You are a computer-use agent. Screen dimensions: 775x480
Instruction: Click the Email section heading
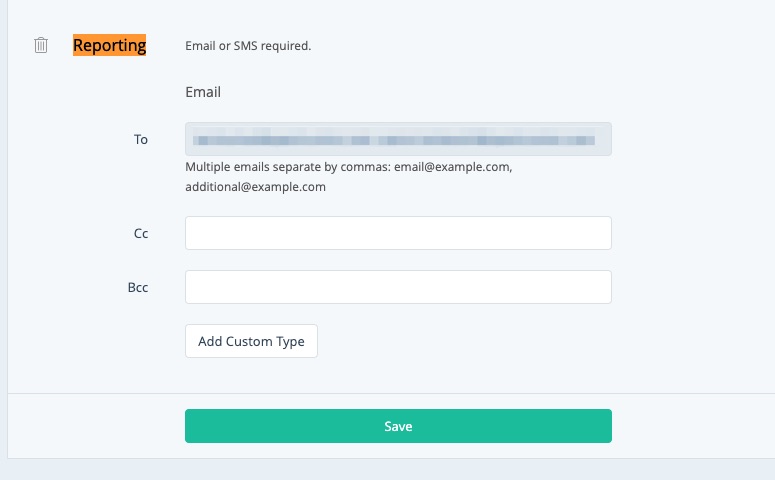[x=203, y=92]
